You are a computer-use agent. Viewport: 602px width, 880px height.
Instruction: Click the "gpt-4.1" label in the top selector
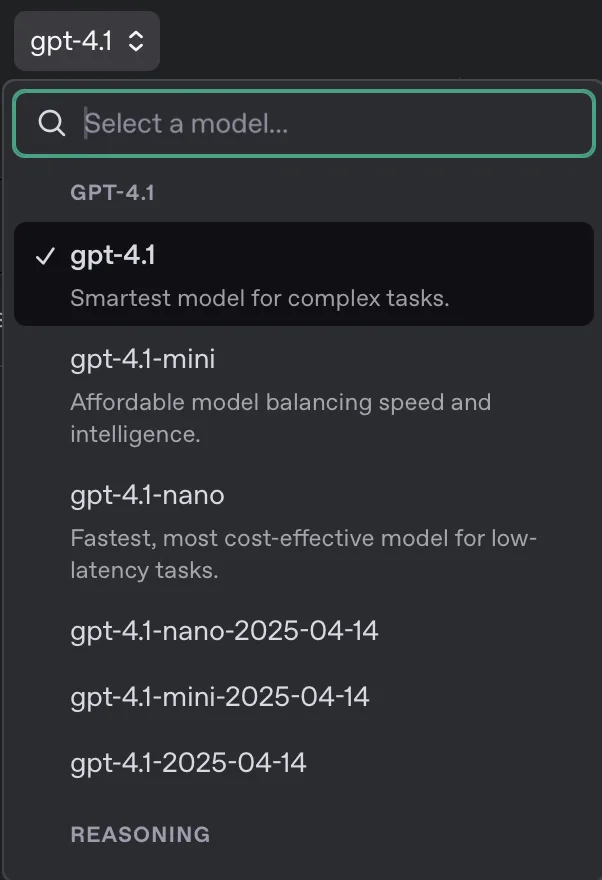click(71, 42)
